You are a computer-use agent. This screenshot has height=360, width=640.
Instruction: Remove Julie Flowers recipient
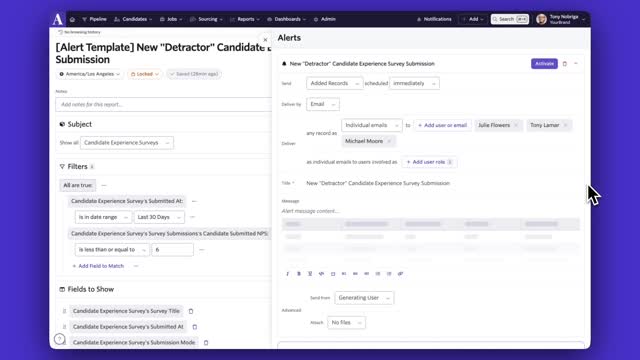point(516,125)
